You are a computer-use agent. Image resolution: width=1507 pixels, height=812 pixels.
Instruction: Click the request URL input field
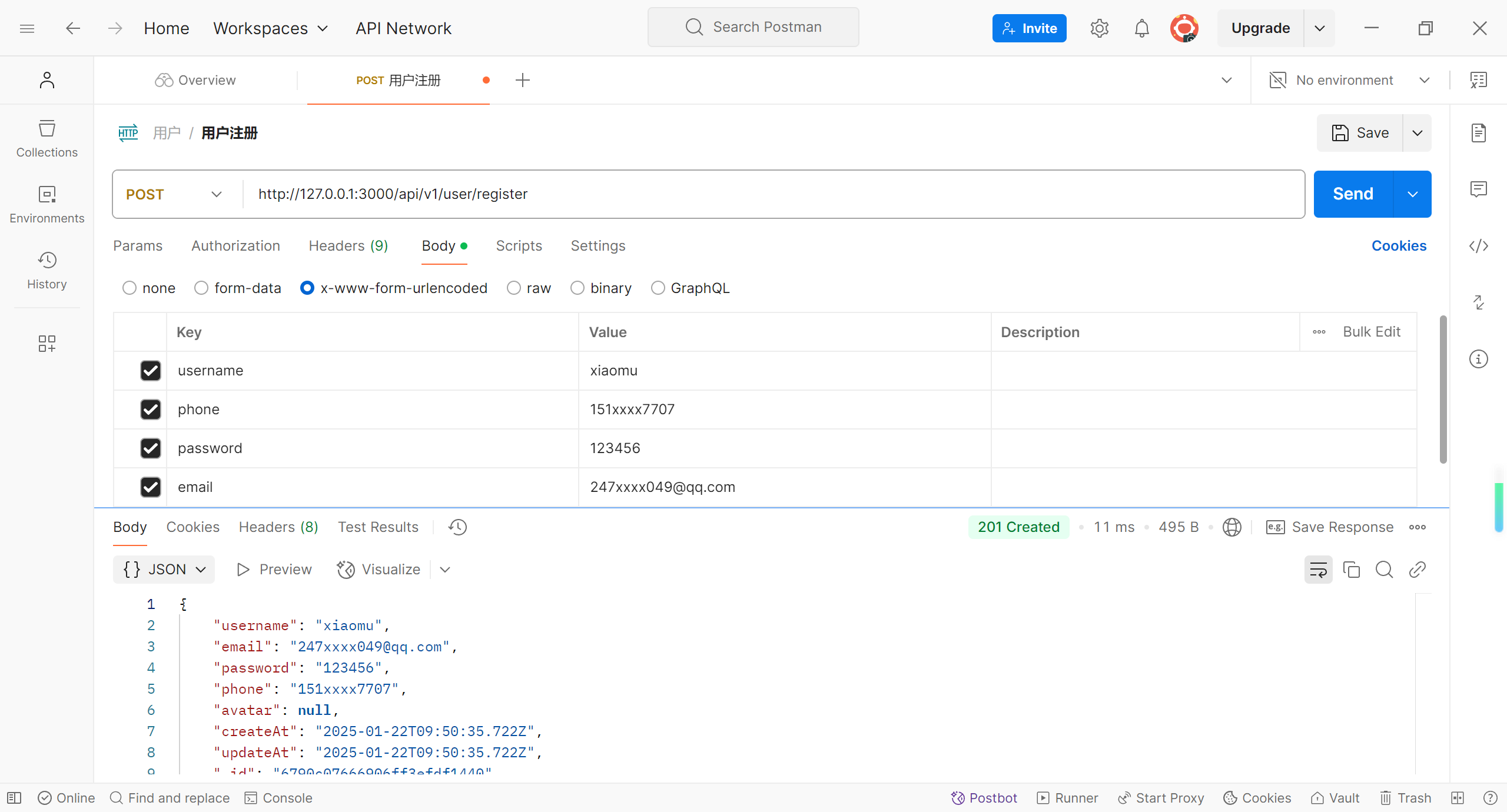point(765,194)
